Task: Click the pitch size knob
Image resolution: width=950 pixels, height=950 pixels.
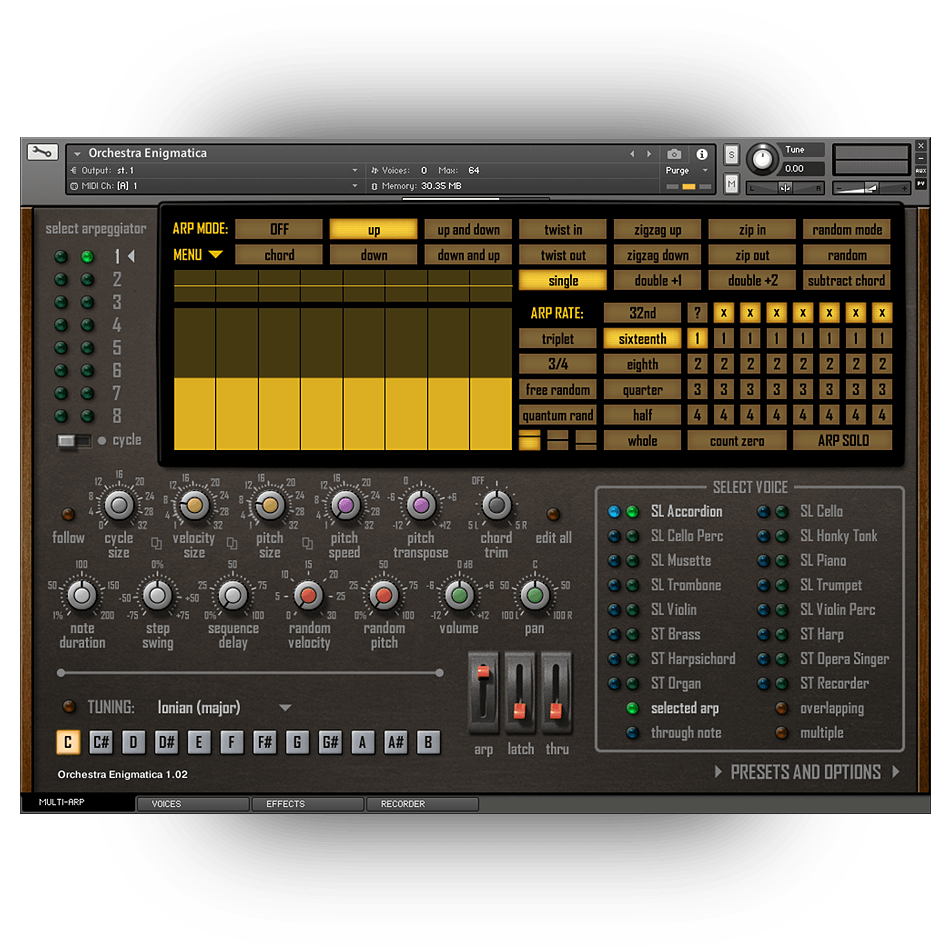Action: [x=270, y=505]
